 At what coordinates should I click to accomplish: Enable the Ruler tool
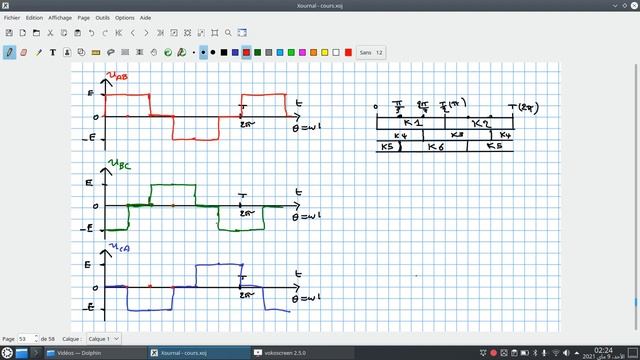click(96, 52)
